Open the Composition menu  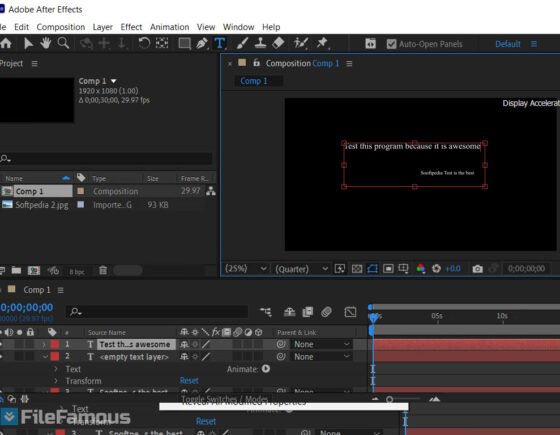pos(61,27)
